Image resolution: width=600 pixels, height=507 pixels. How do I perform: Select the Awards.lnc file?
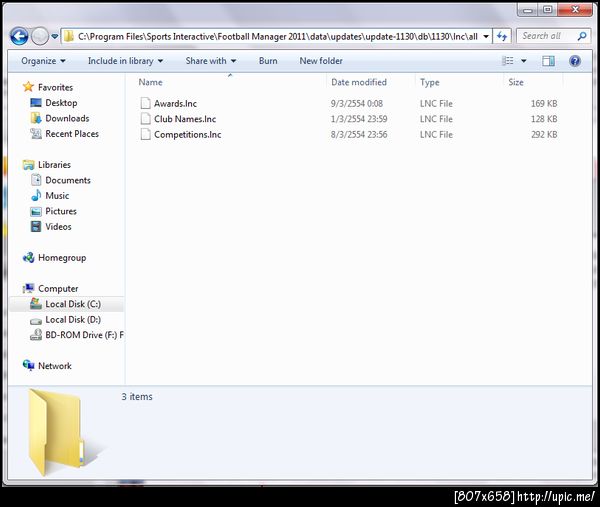click(x=175, y=104)
